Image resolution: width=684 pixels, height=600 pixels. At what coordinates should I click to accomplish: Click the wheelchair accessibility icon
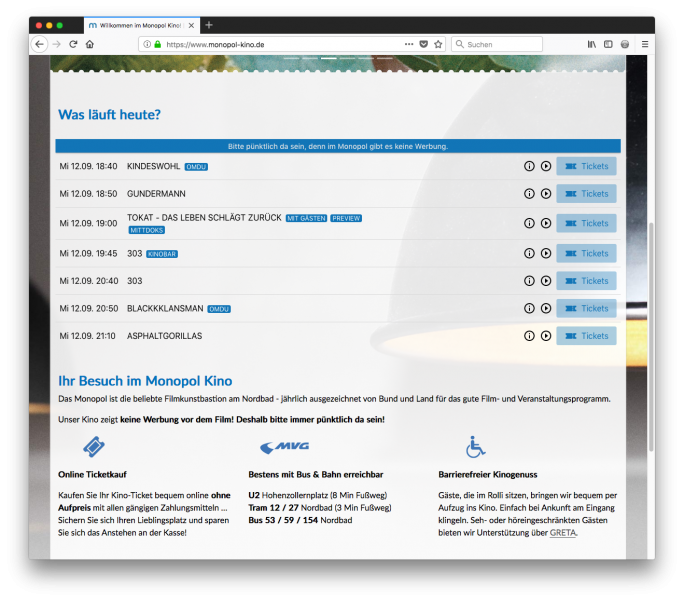(475, 447)
